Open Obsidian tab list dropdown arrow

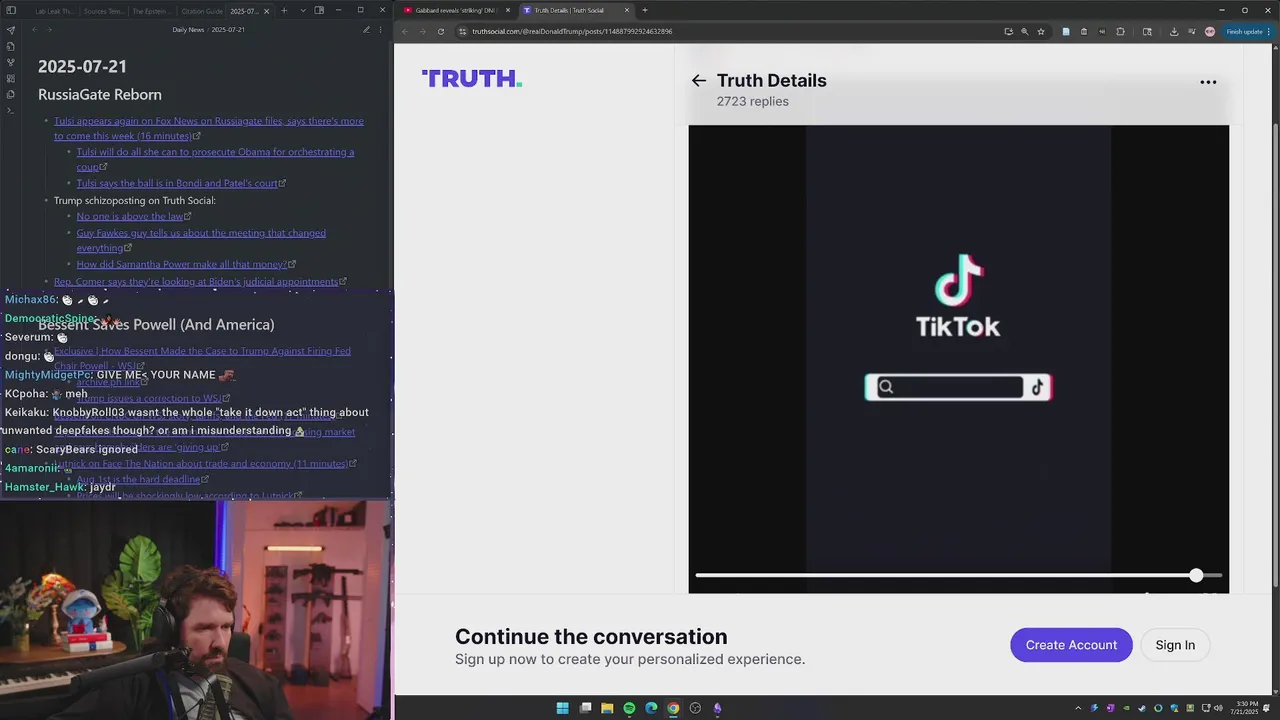click(302, 10)
